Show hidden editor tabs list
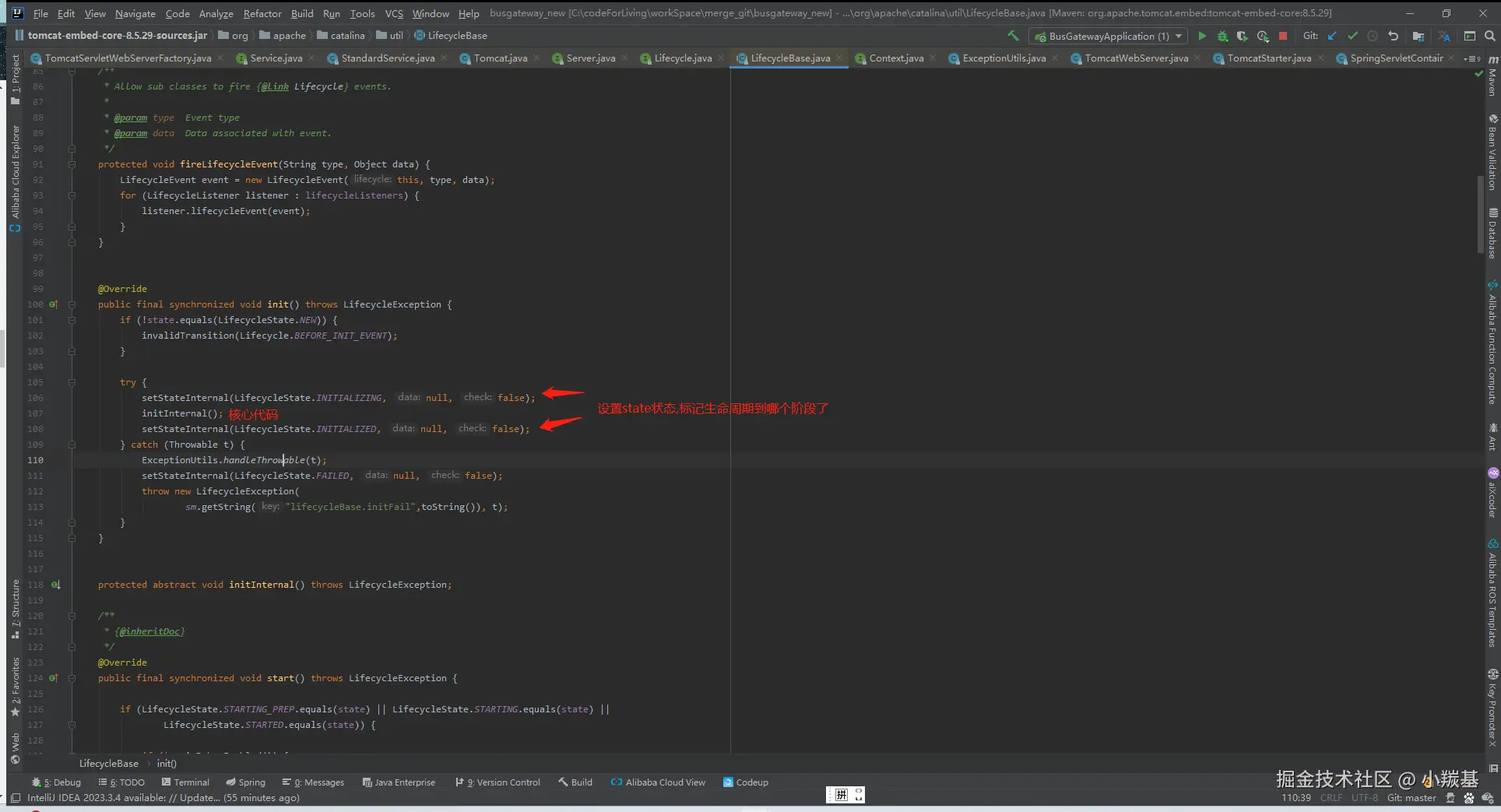This screenshot has width=1501, height=812. [1472, 58]
